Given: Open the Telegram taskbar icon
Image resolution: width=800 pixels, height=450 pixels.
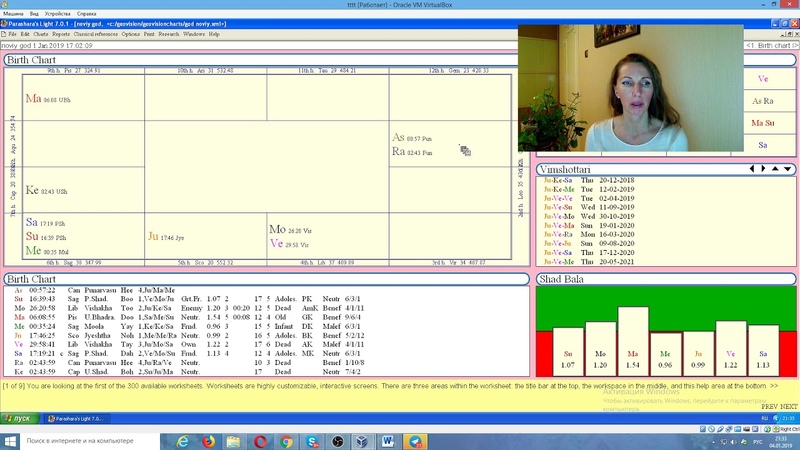Looking at the screenshot, I should pos(415,441).
